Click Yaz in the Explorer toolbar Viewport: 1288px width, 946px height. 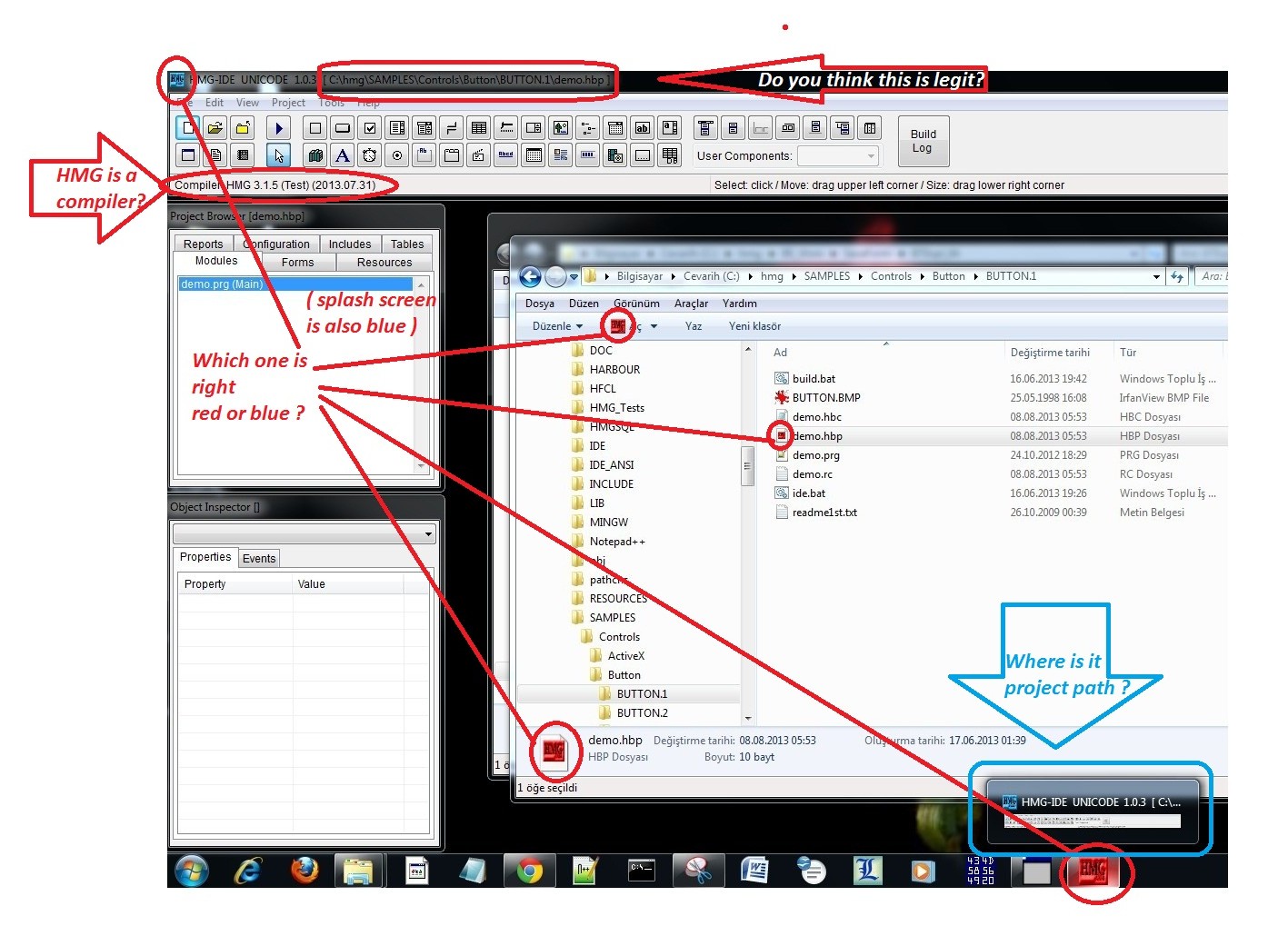coord(694,326)
